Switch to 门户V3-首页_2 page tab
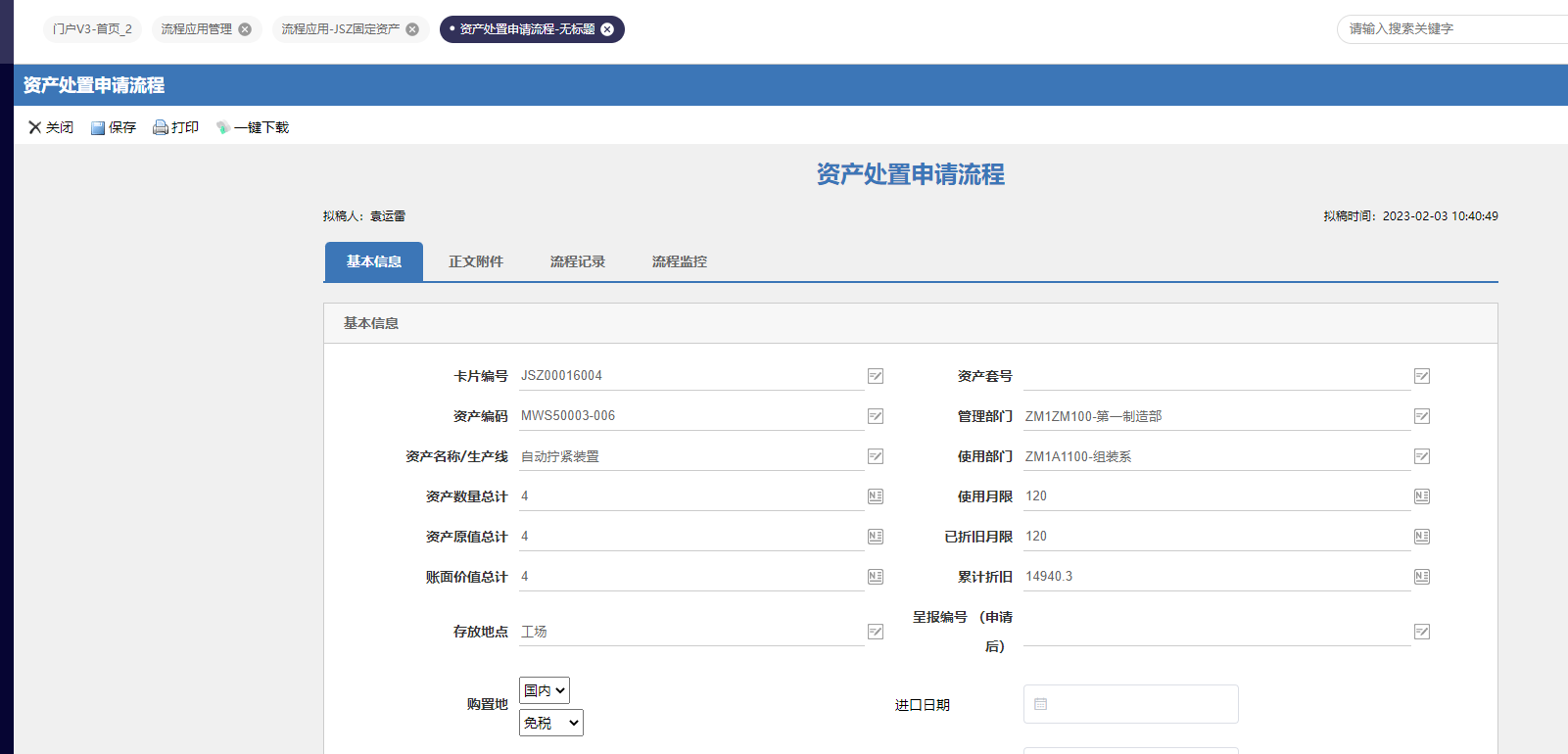 click(92, 29)
